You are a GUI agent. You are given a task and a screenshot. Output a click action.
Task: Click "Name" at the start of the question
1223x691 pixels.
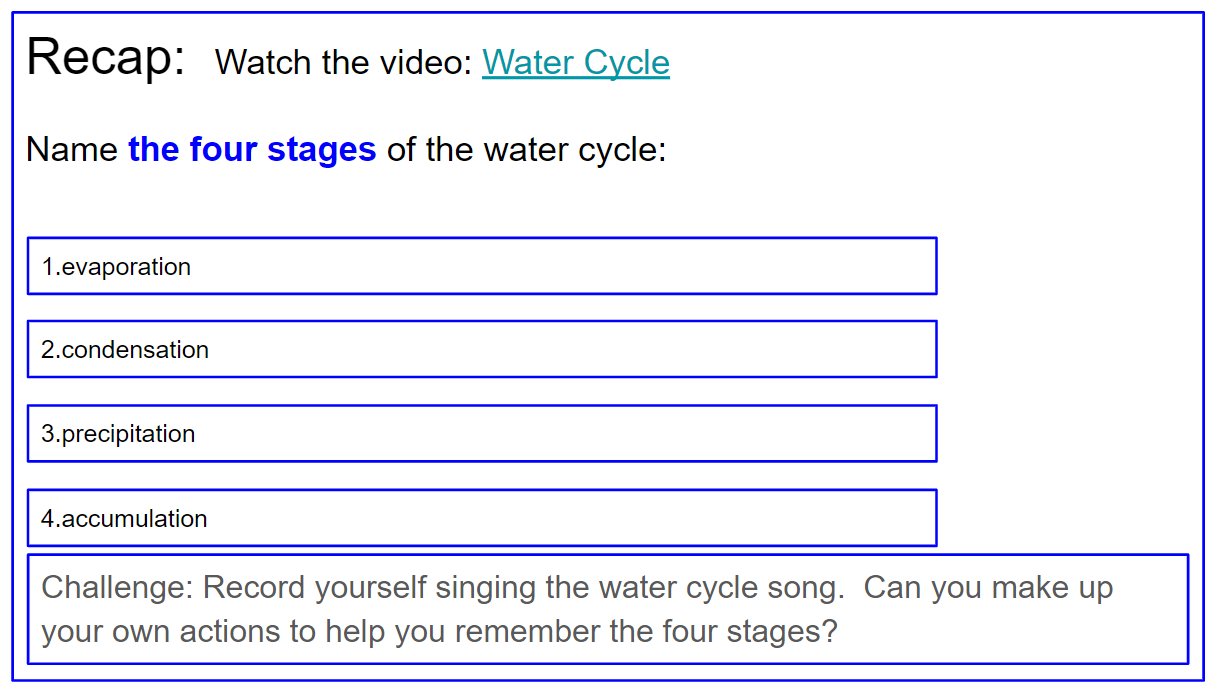pyautogui.click(x=73, y=150)
